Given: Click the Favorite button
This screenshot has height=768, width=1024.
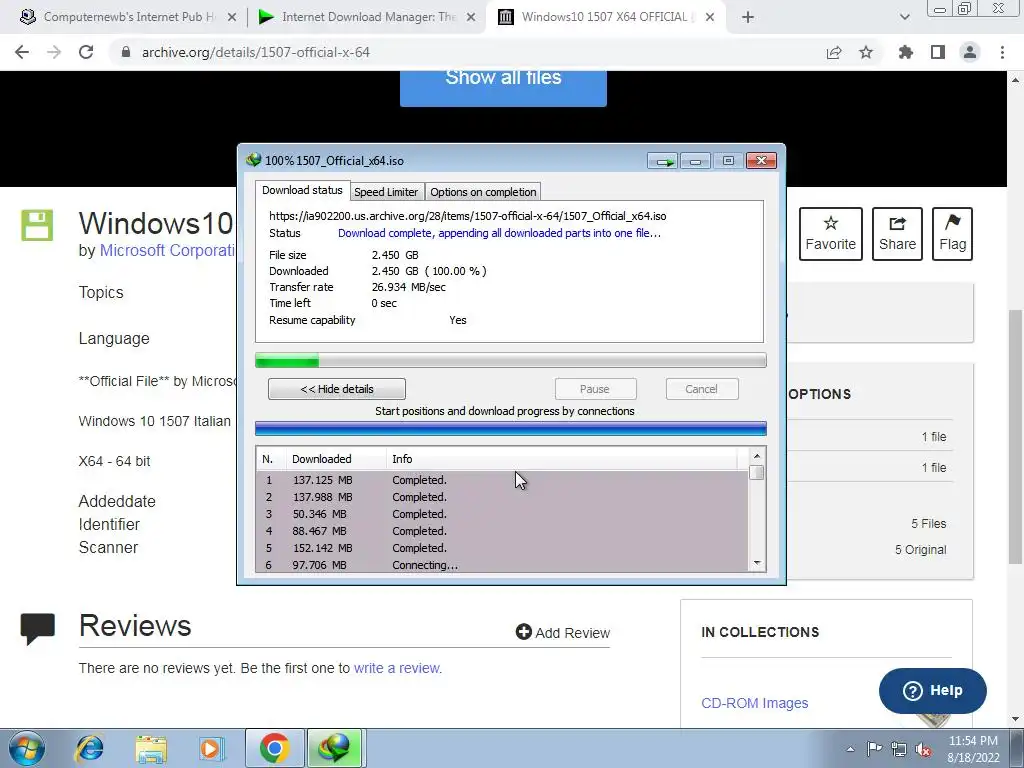Looking at the screenshot, I should point(831,234).
